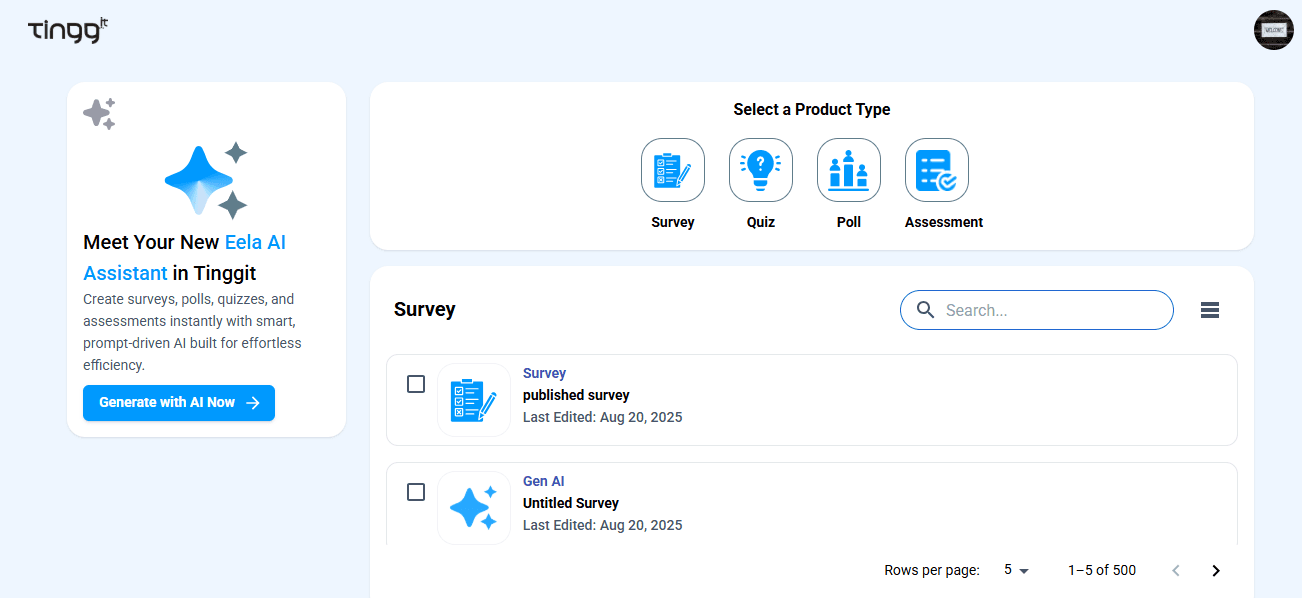Open the Gen AI survey item icon
Viewport: 1302px width, 598px height.
[x=473, y=507]
